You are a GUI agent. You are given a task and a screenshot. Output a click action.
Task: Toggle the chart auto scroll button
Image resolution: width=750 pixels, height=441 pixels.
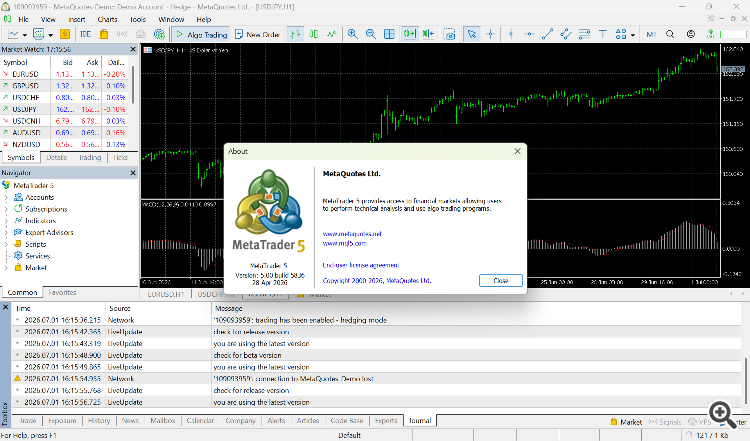410,34
